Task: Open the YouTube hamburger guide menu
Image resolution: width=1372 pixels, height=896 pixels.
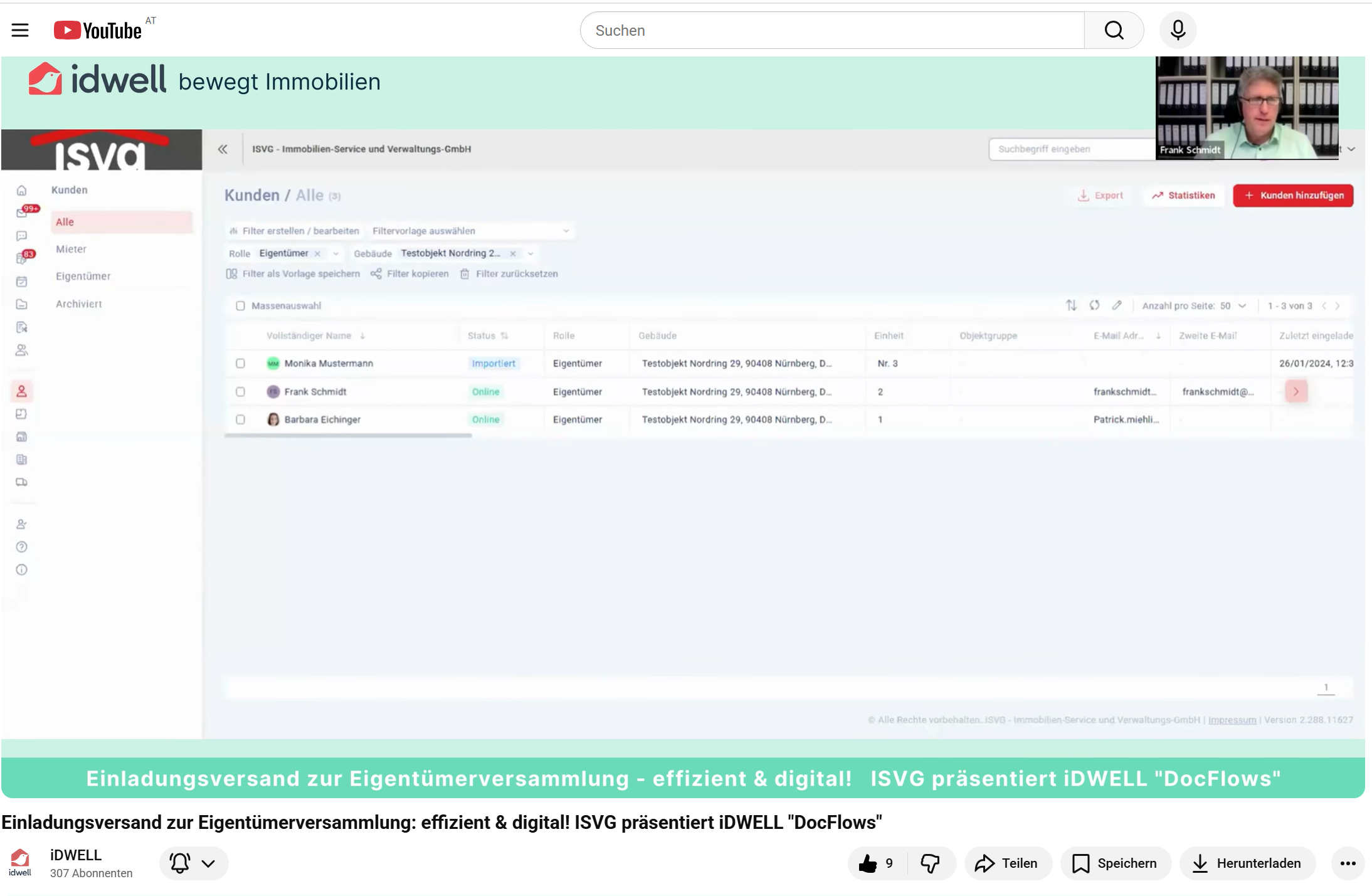Action: (x=20, y=30)
